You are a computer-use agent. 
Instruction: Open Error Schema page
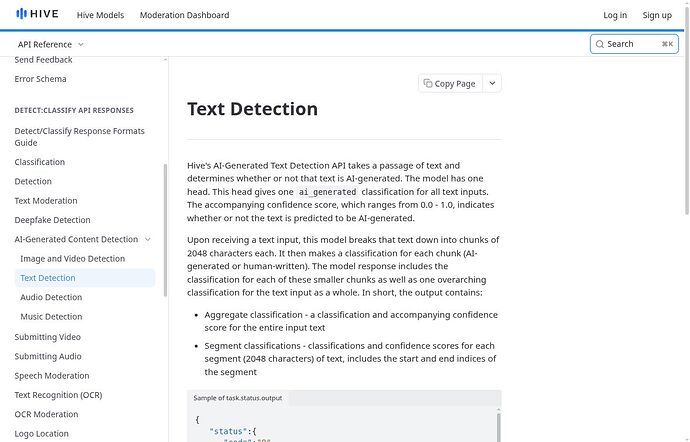click(40, 79)
